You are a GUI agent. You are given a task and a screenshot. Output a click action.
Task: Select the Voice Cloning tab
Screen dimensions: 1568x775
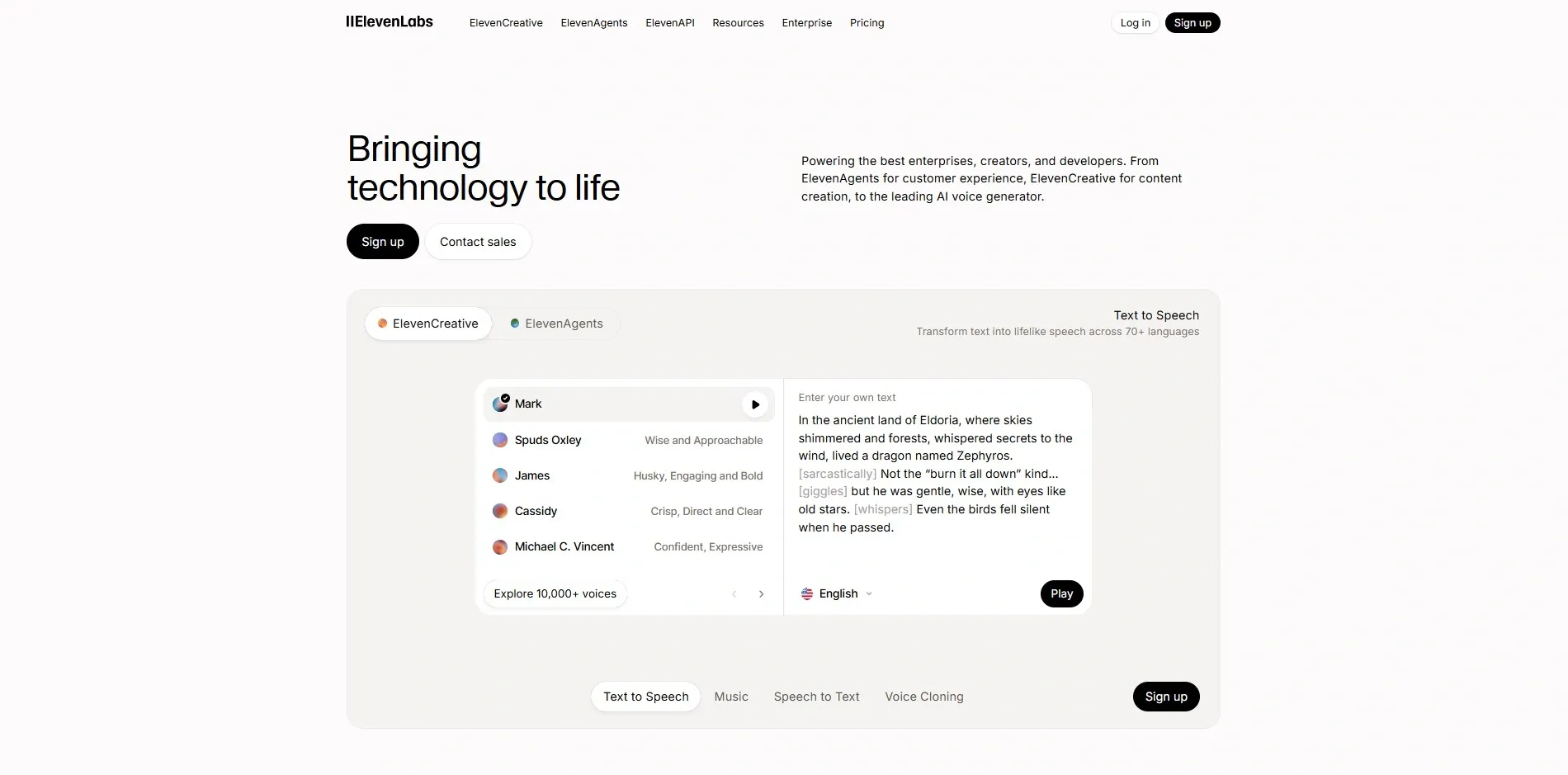[x=923, y=697]
